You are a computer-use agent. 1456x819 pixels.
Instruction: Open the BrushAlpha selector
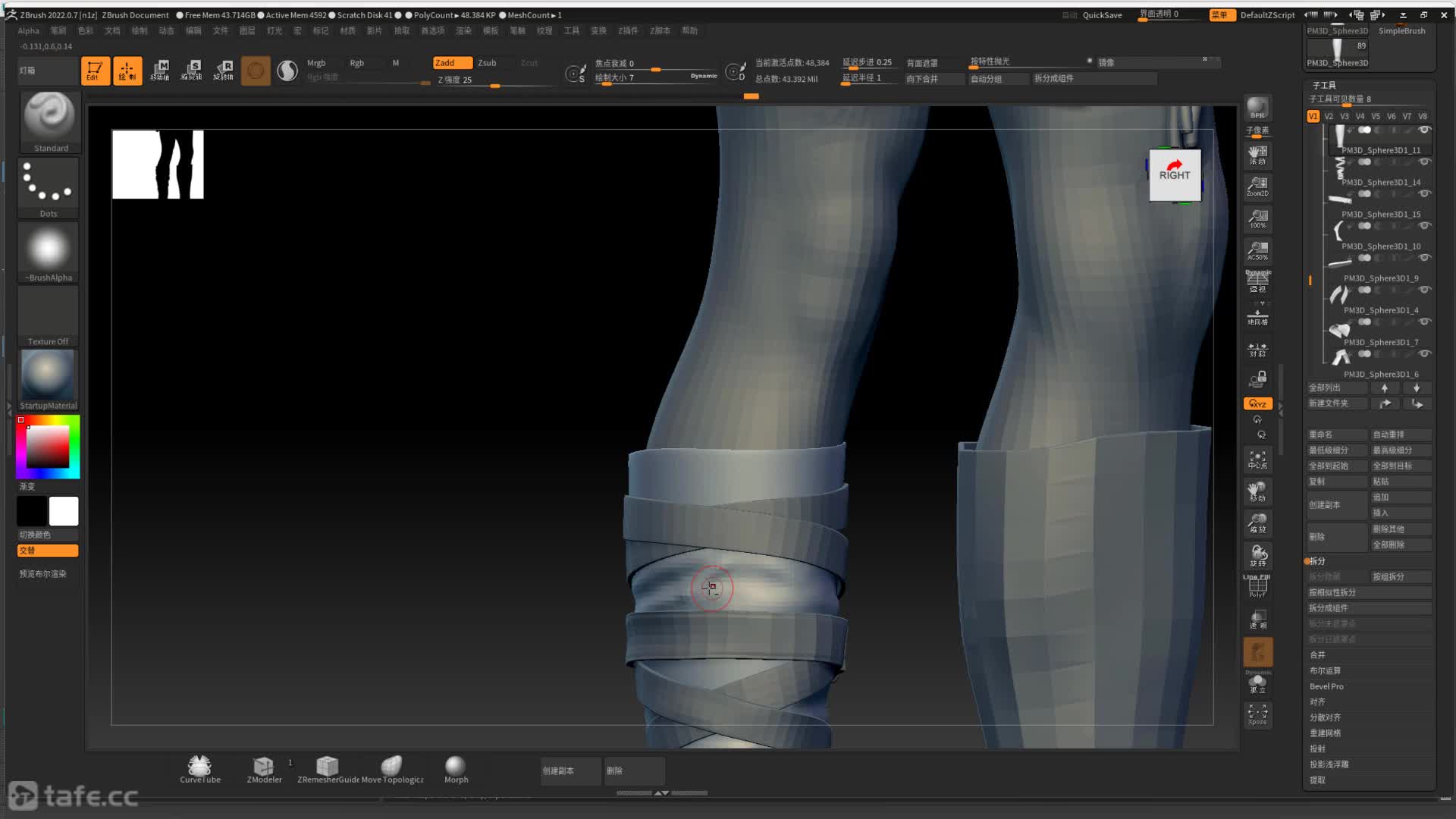click(49, 253)
